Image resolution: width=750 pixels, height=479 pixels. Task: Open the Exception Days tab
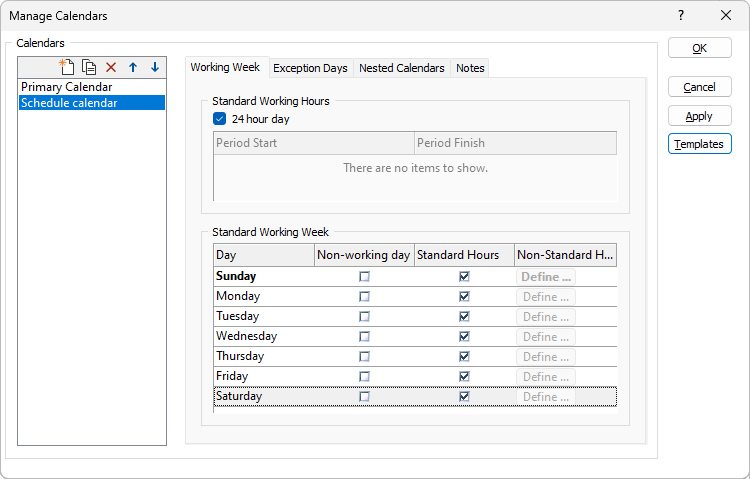(310, 68)
